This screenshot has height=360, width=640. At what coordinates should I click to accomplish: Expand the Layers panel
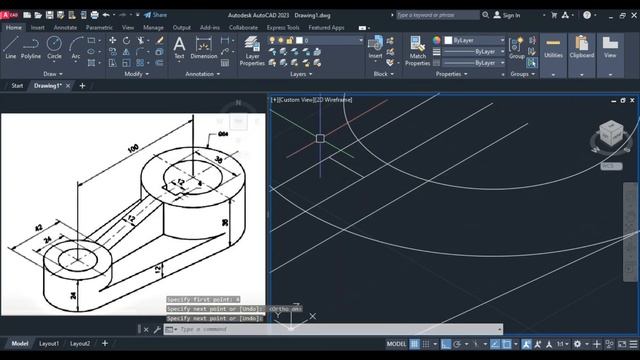(301, 74)
